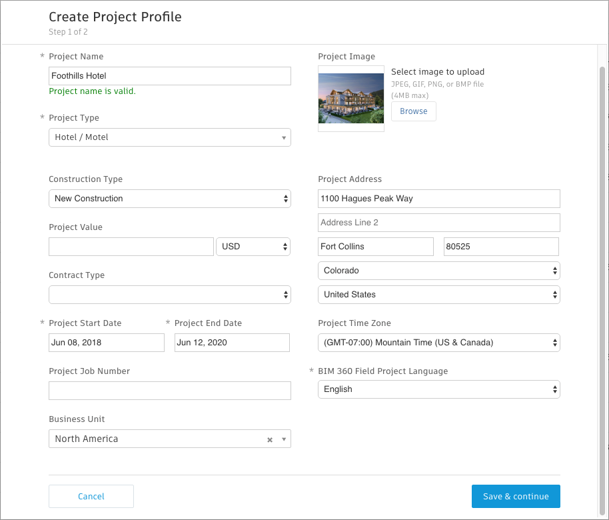The height and width of the screenshot is (520, 609).
Task: Open the Project Type dropdown
Action: tap(170, 137)
